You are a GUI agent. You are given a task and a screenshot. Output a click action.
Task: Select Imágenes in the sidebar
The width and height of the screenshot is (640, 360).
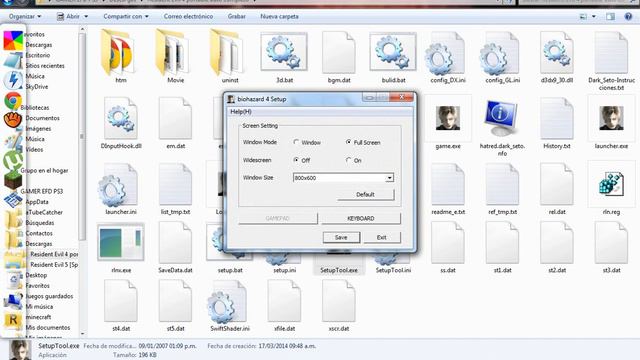38,129
